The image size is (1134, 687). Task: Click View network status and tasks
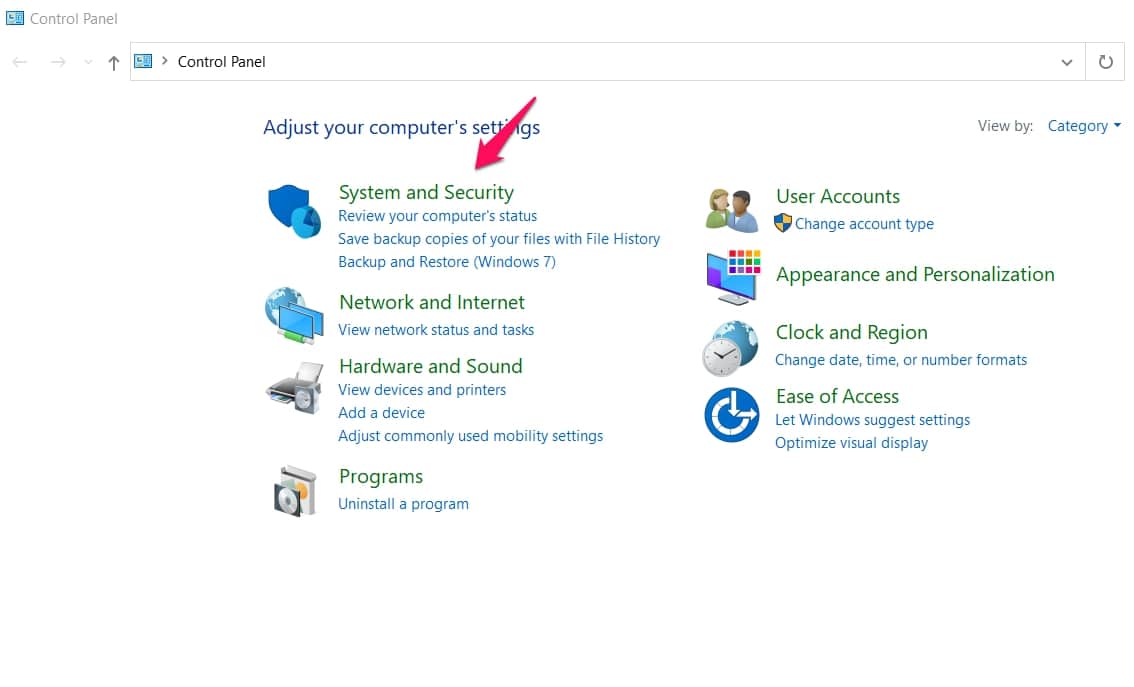(x=436, y=330)
